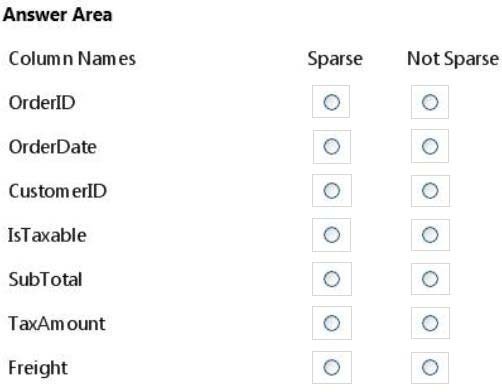Click the OrderID column name label
The image size is (502, 392).
click(x=42, y=102)
